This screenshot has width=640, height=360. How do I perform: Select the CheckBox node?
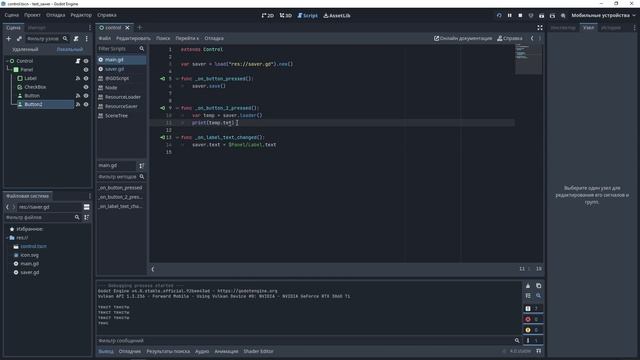[35, 87]
